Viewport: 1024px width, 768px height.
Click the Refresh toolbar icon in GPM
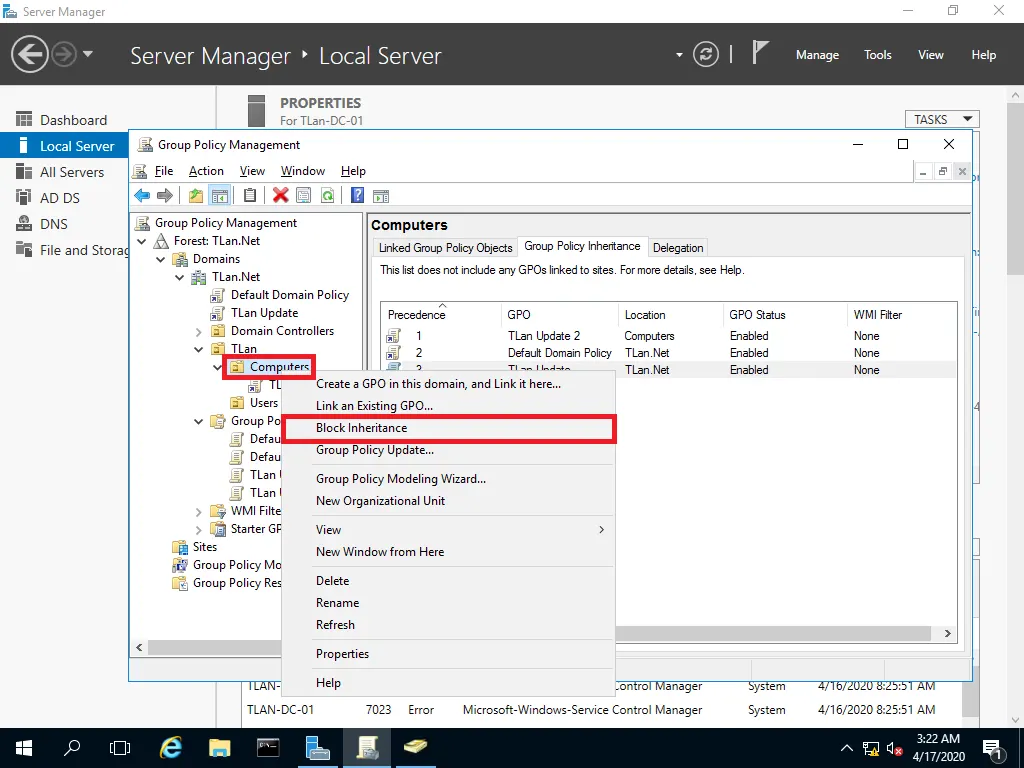click(x=325, y=196)
